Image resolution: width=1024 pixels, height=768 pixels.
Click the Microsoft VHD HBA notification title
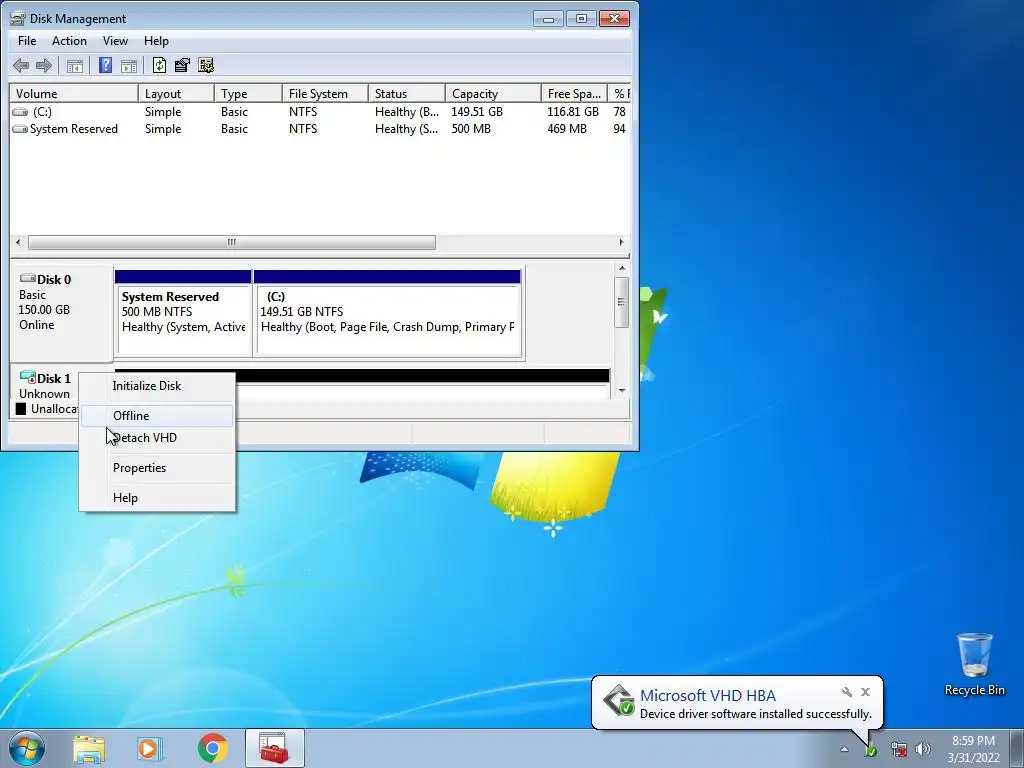click(x=708, y=696)
